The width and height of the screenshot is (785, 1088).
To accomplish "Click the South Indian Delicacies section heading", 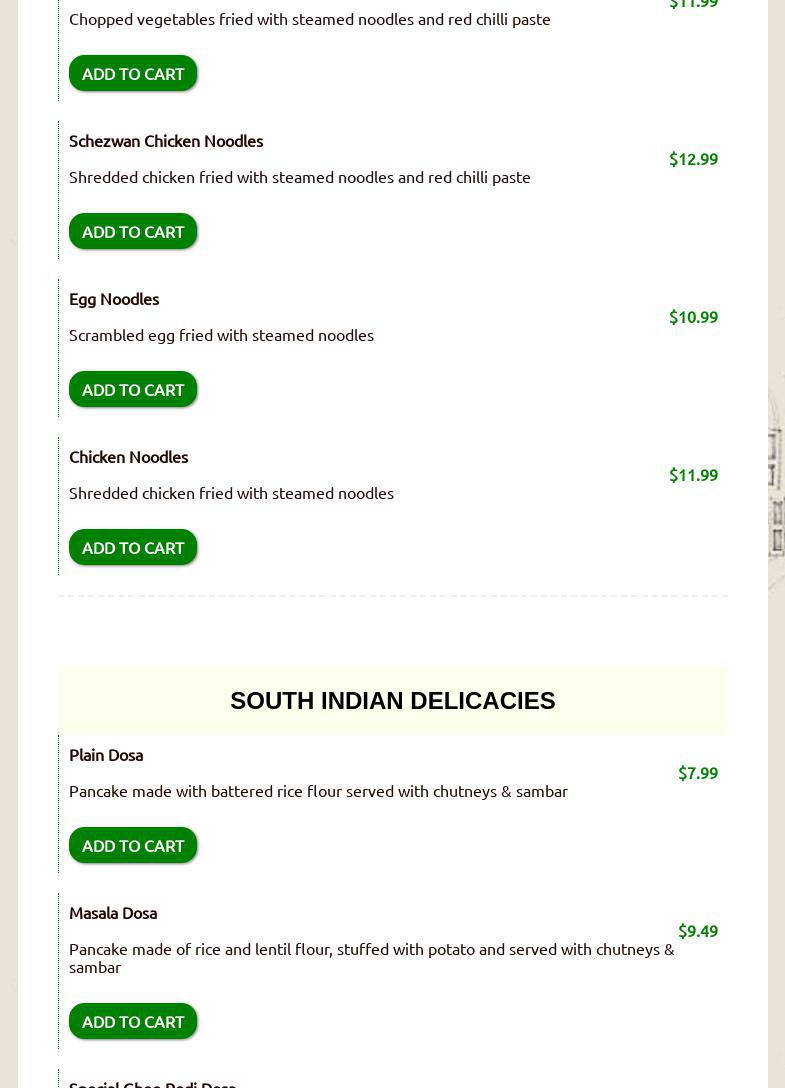I will pos(392,701).
